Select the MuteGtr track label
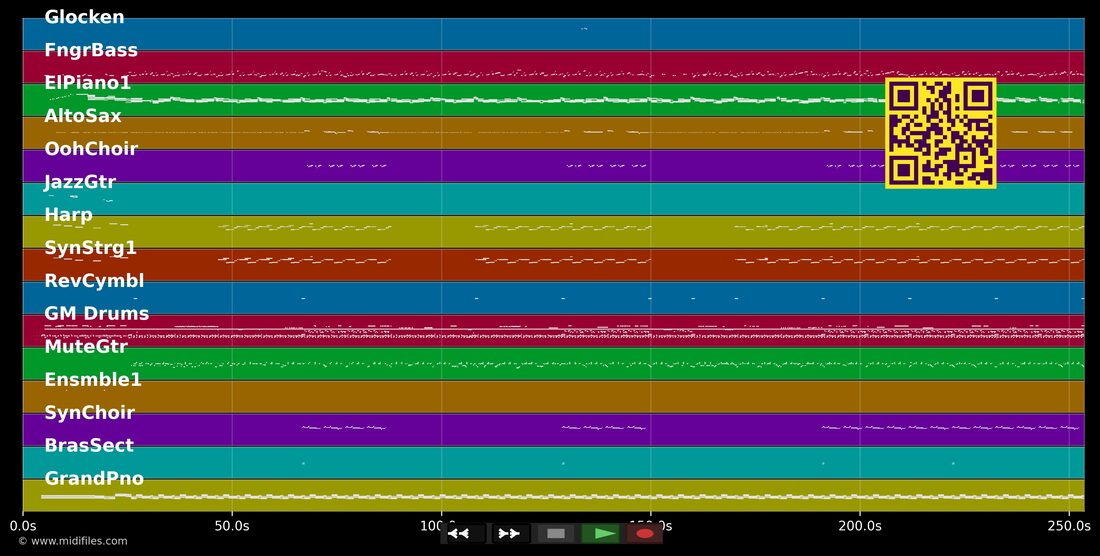The width and height of the screenshot is (1100, 556). (86, 346)
